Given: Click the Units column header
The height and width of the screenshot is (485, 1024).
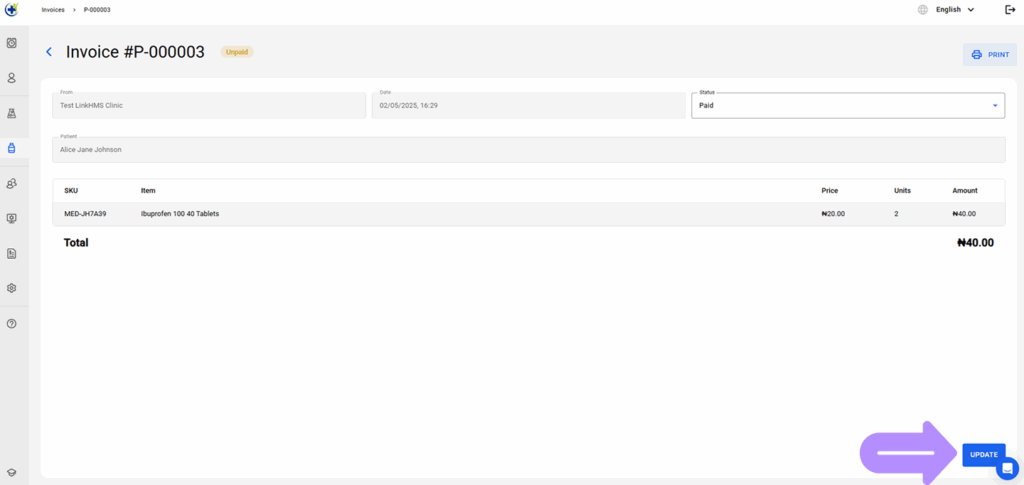Looking at the screenshot, I should click(902, 191).
